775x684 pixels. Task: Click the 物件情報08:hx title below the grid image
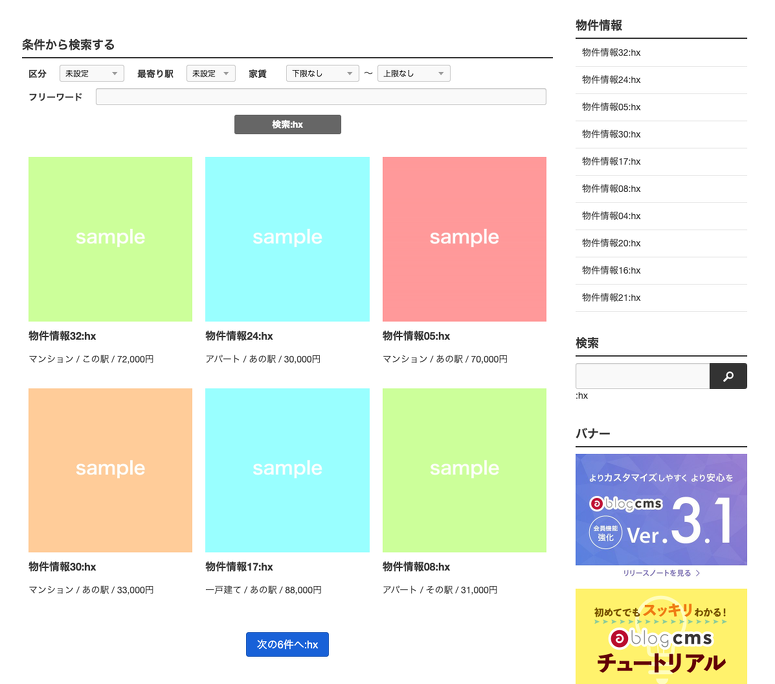point(416,567)
